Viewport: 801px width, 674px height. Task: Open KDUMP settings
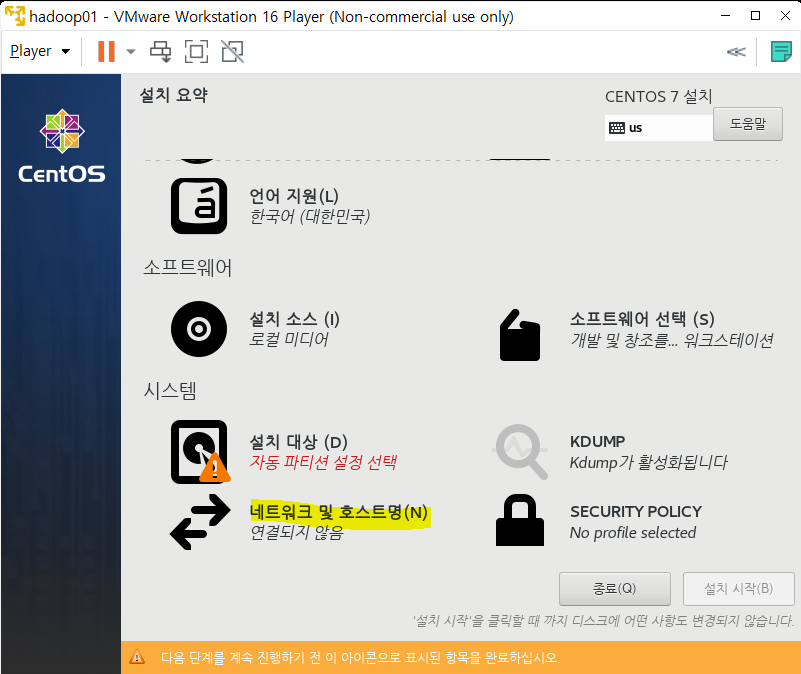[x=598, y=441]
